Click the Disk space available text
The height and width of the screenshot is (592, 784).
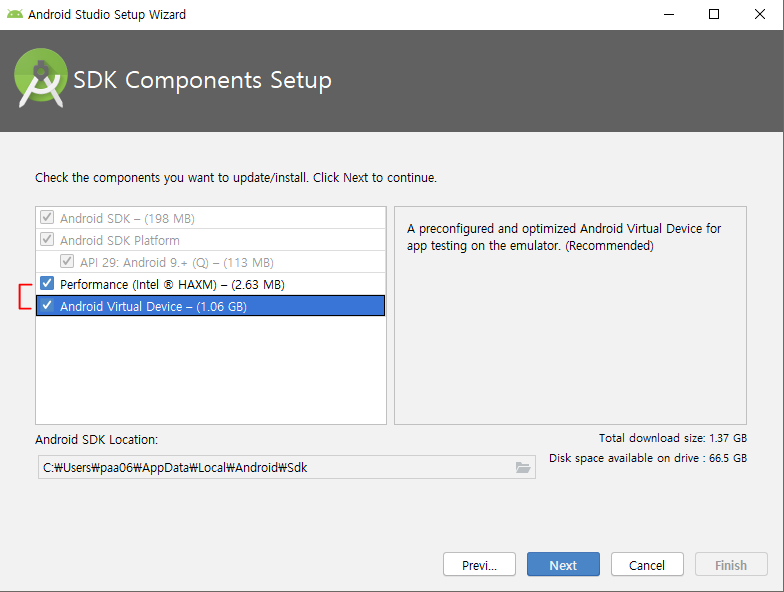(648, 458)
